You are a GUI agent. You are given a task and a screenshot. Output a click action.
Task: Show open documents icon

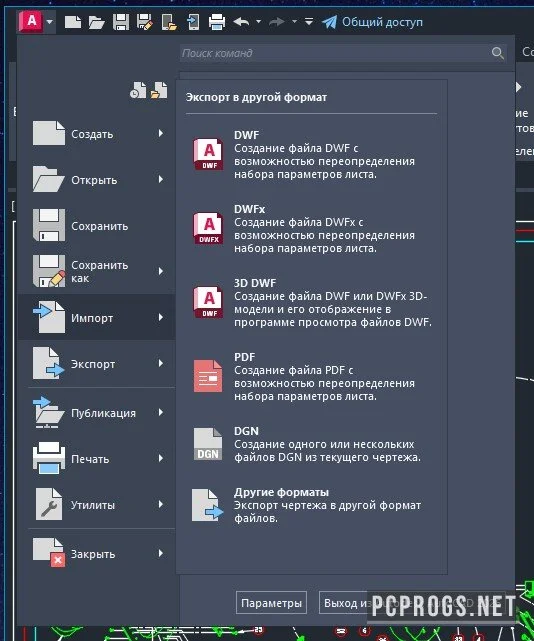pos(159,90)
